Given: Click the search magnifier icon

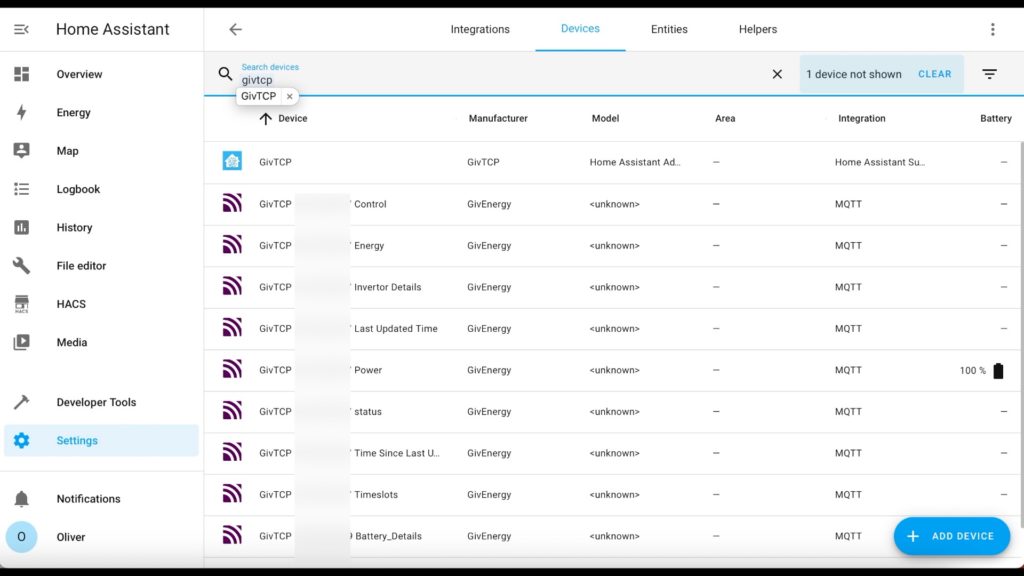Looking at the screenshot, I should (225, 74).
